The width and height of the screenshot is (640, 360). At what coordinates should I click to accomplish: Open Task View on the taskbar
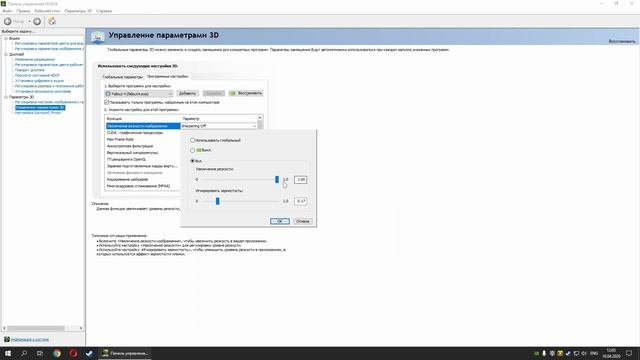click(40, 353)
